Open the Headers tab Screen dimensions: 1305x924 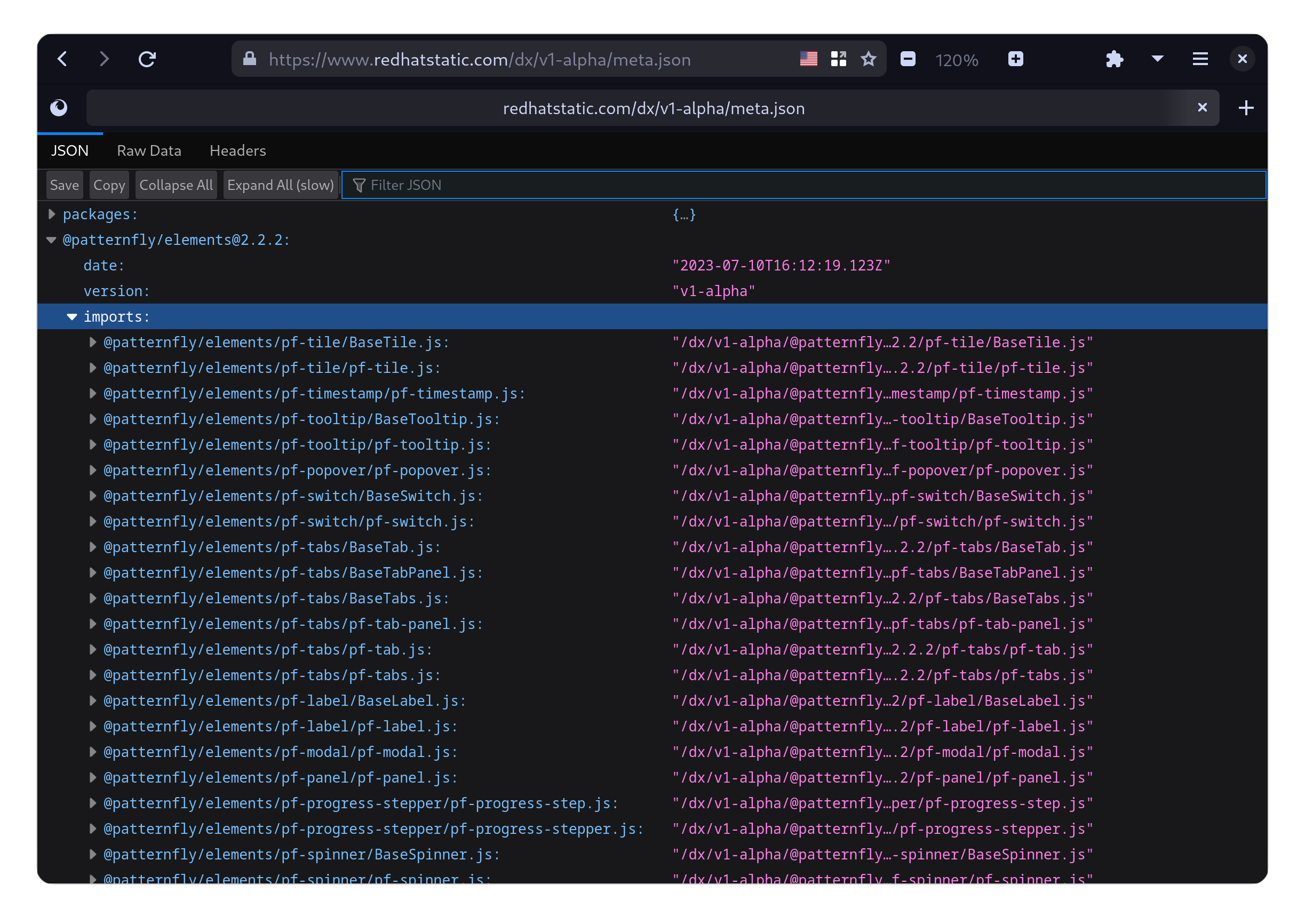pos(237,150)
